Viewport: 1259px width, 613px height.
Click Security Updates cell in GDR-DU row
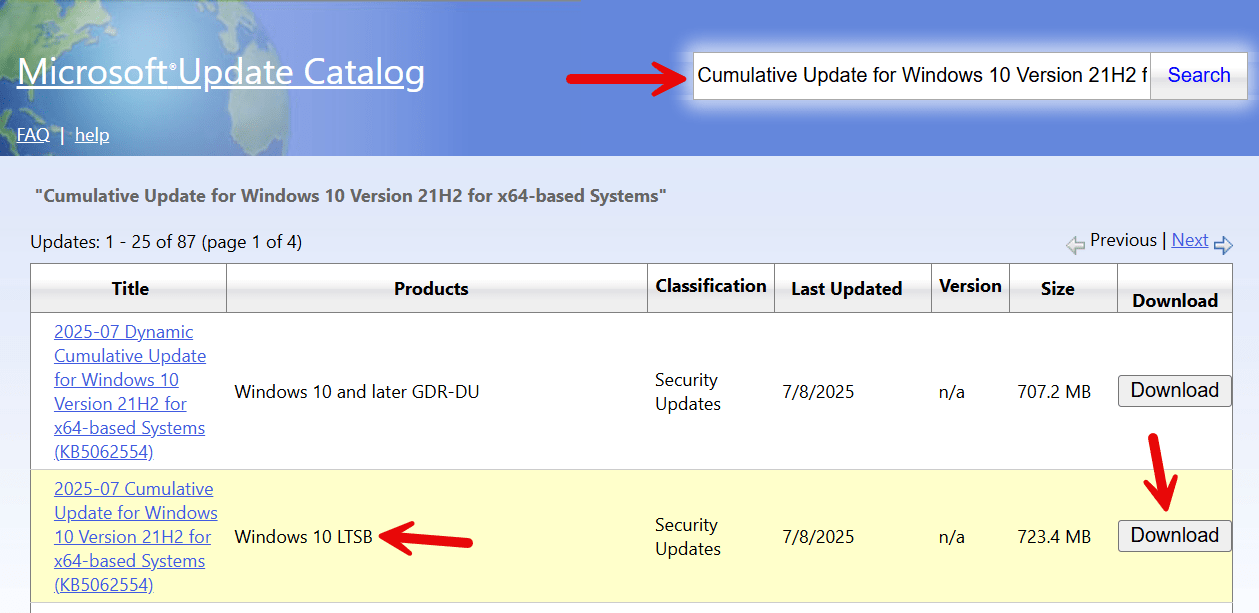(x=688, y=392)
